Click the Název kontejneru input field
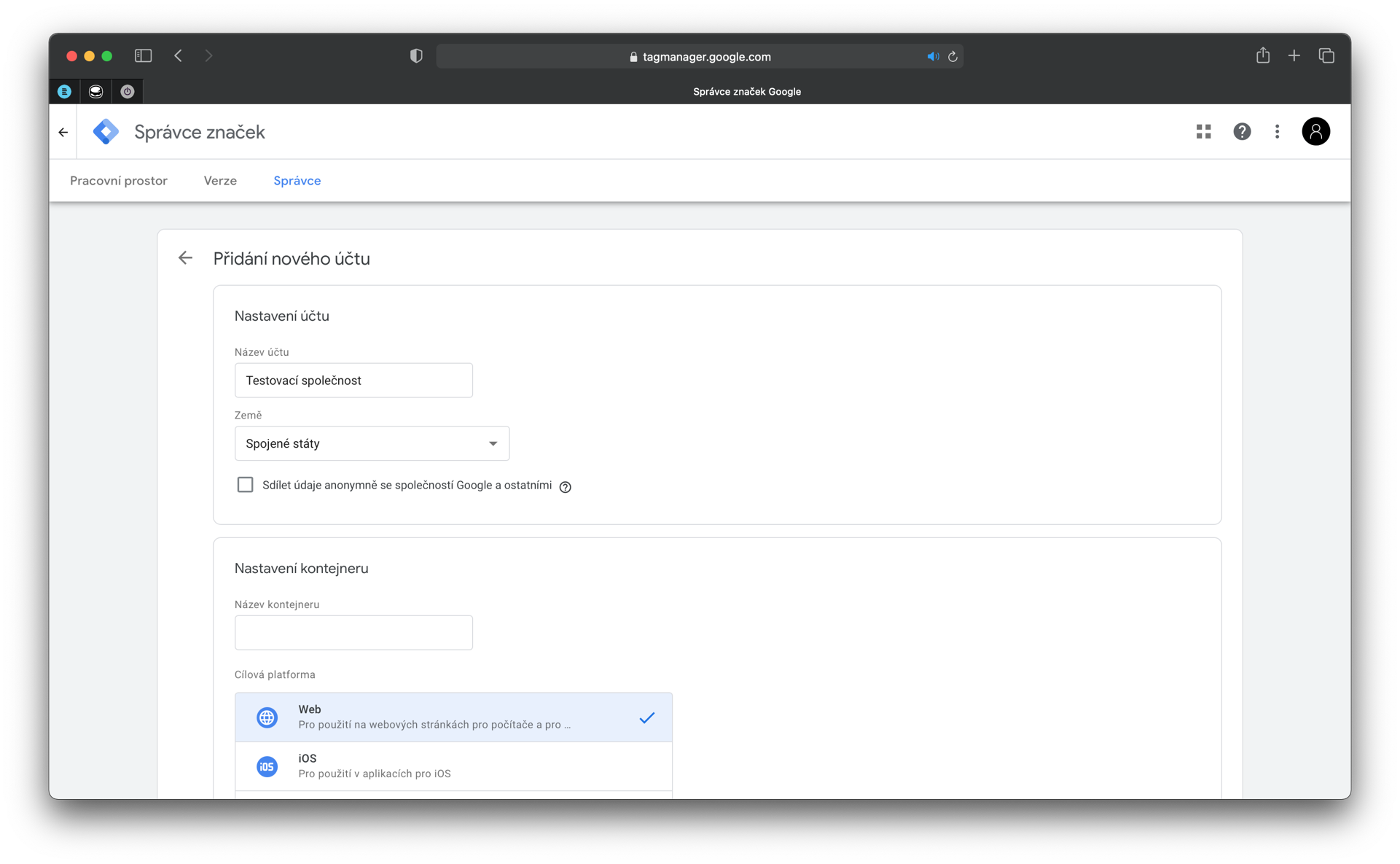Viewport: 1400px width, 864px height. 353,633
